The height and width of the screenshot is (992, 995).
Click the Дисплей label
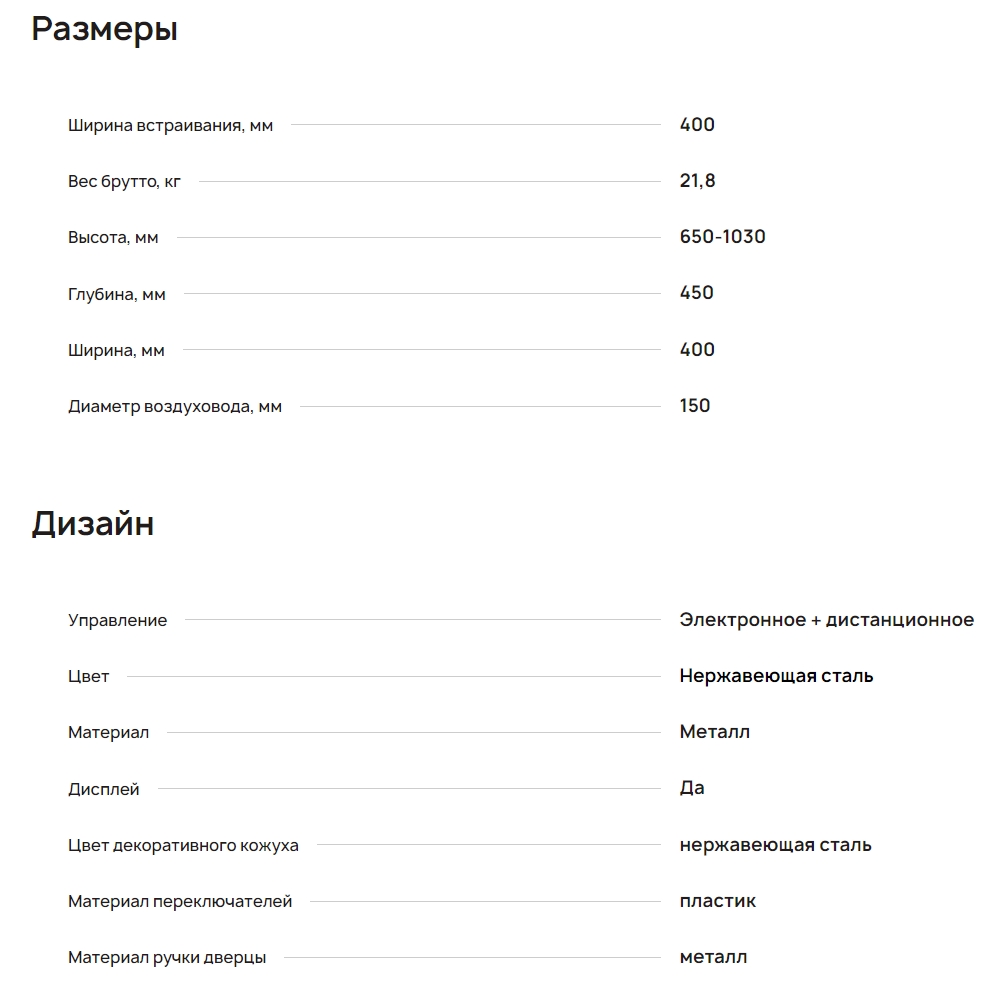[104, 789]
